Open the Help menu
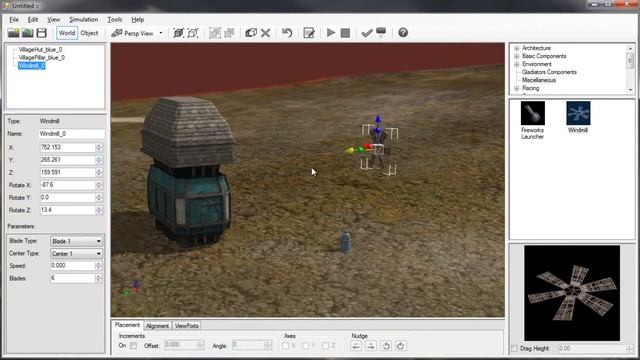The image size is (640, 360). [x=138, y=20]
